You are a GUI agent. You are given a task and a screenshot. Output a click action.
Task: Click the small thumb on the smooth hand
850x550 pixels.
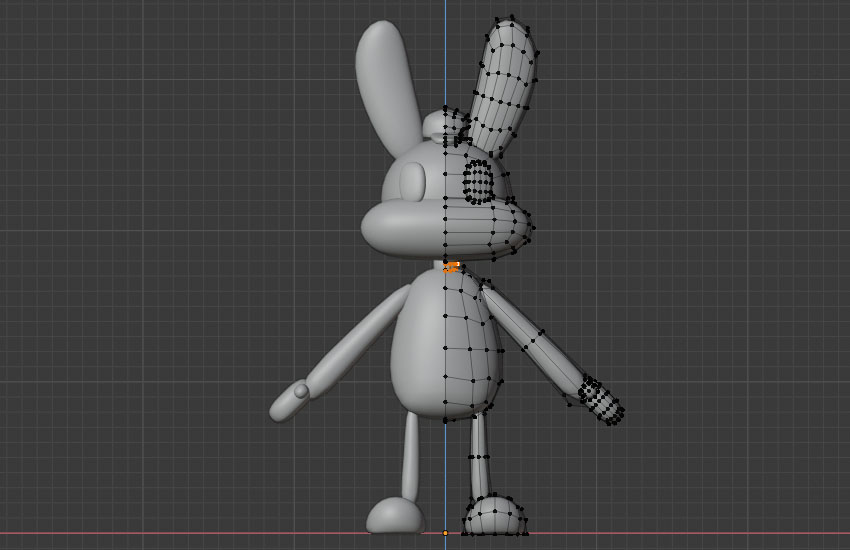pos(300,390)
